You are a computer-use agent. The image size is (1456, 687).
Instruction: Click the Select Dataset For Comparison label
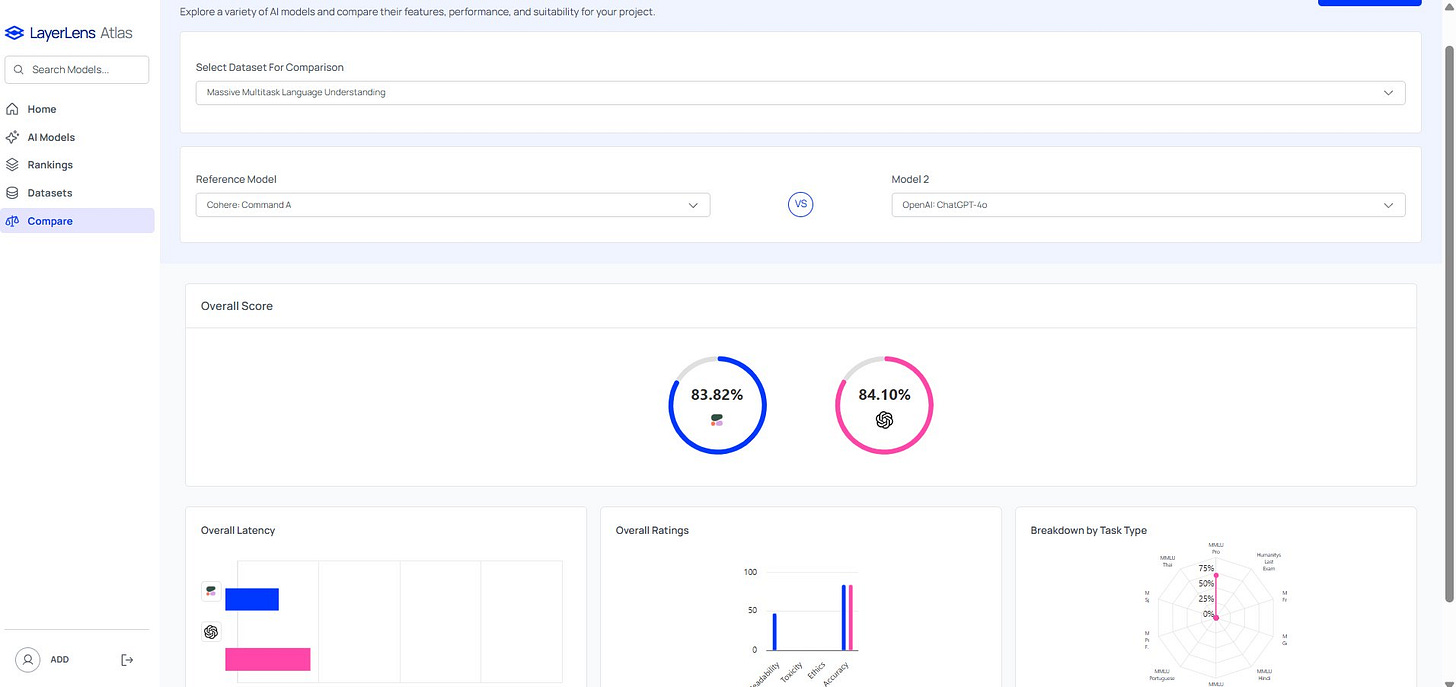point(270,67)
